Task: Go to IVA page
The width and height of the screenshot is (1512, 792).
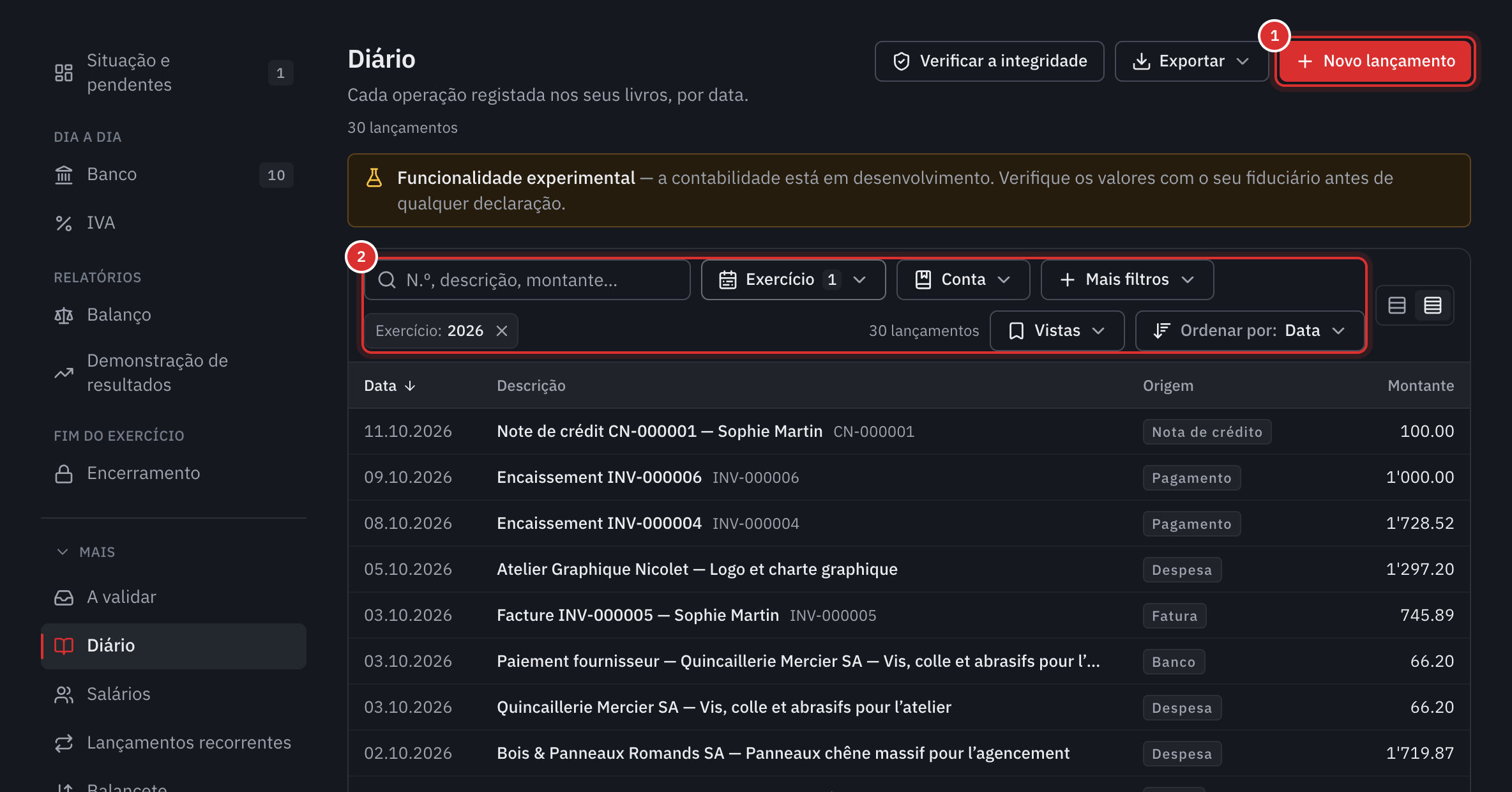Action: [x=173, y=223]
